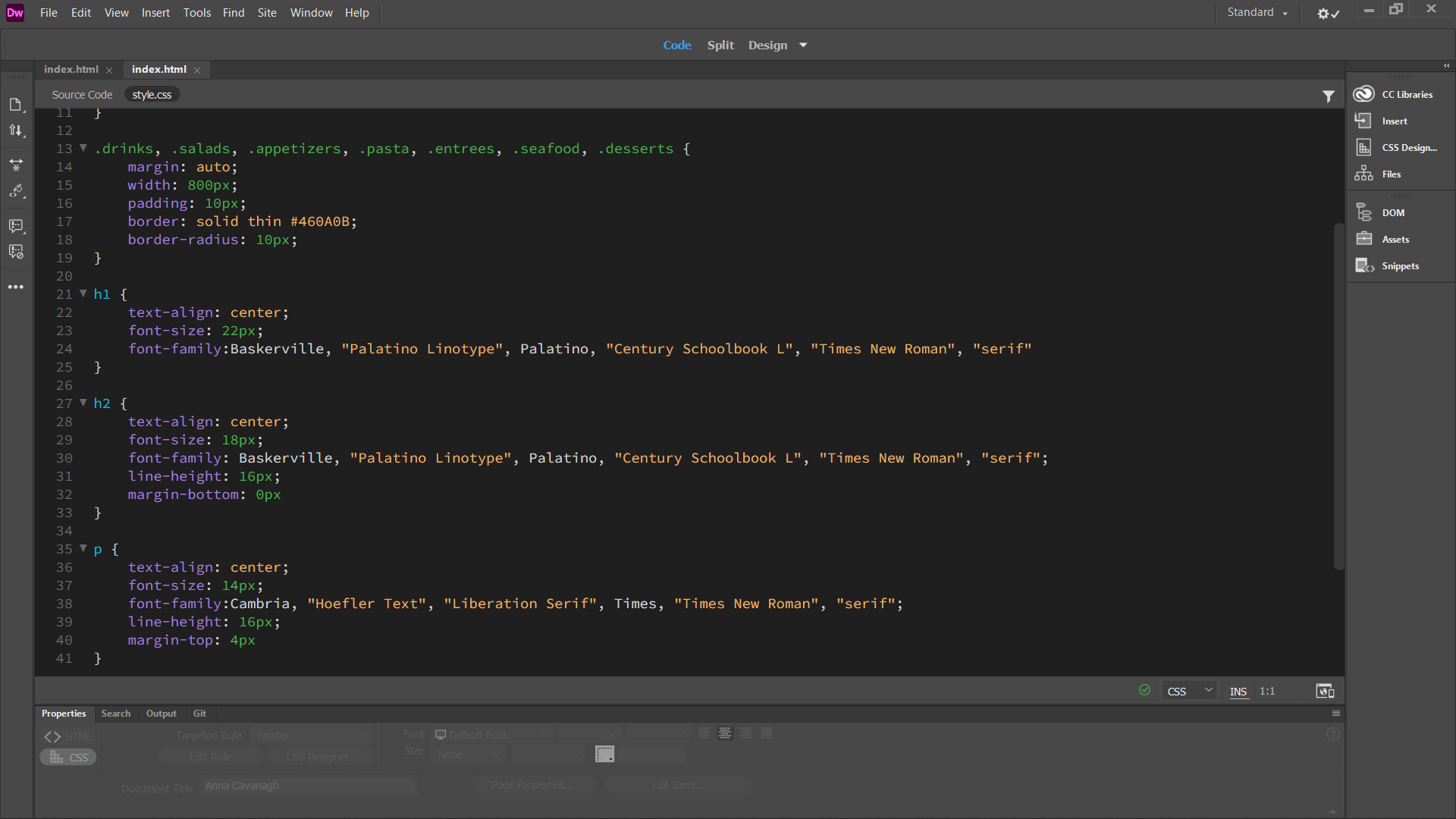Click the text color swatch in Properties
Screen dimensions: 1456x819
click(605, 754)
